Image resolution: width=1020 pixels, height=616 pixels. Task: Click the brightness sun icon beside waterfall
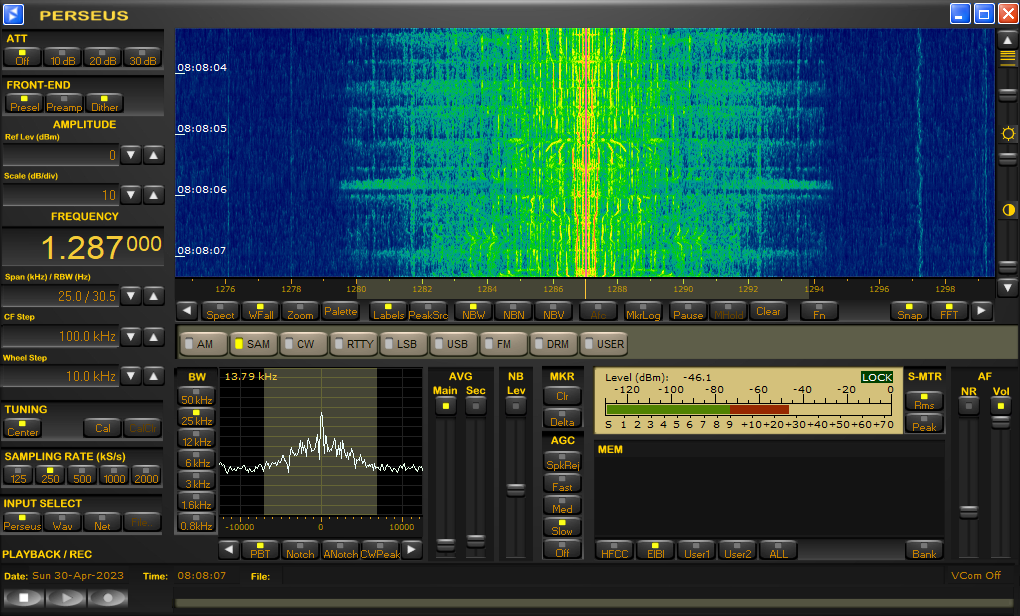pos(1008,133)
